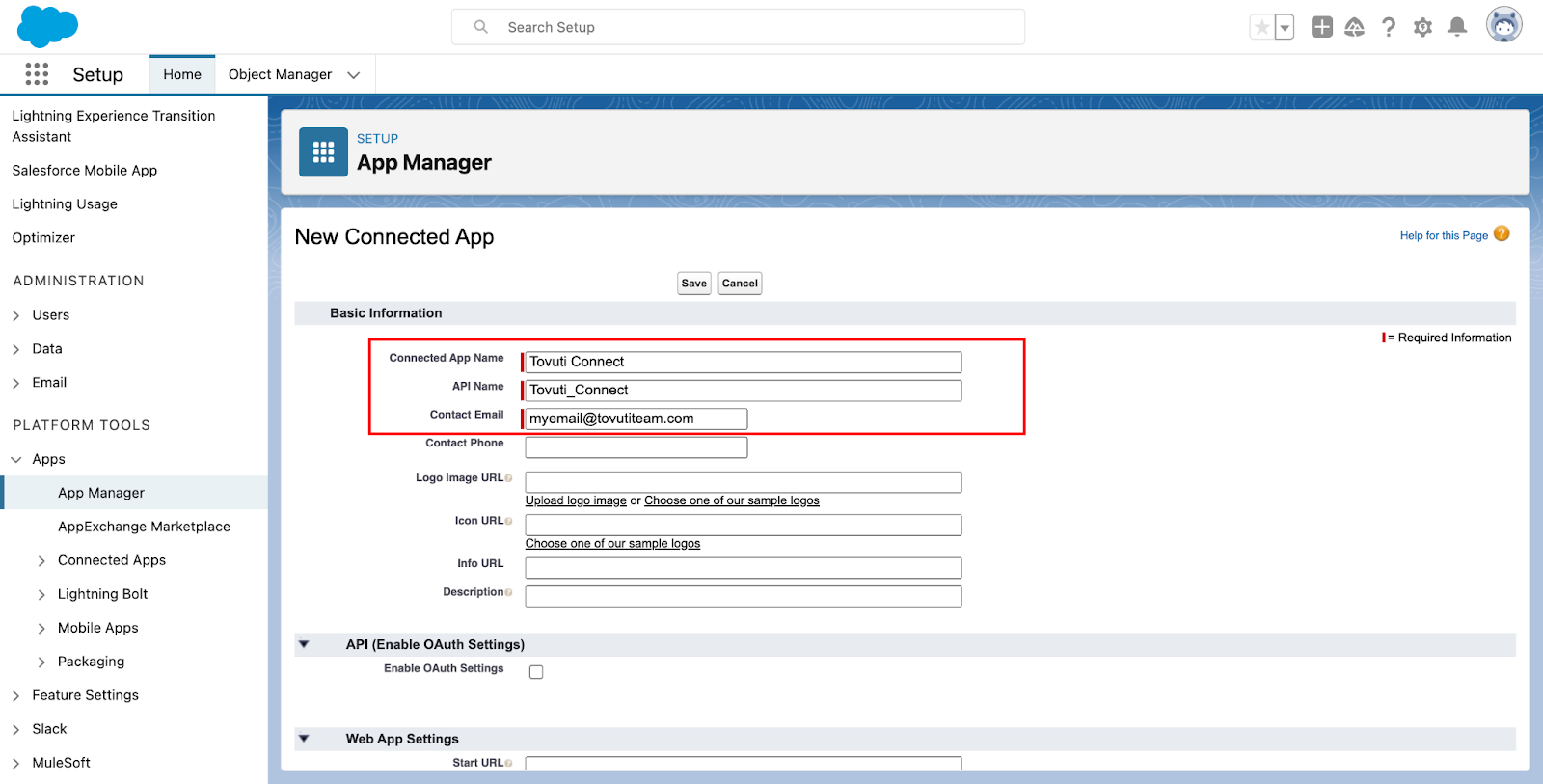This screenshot has height=784, width=1543.
Task: Expand the Email tree node
Action: pos(15,383)
